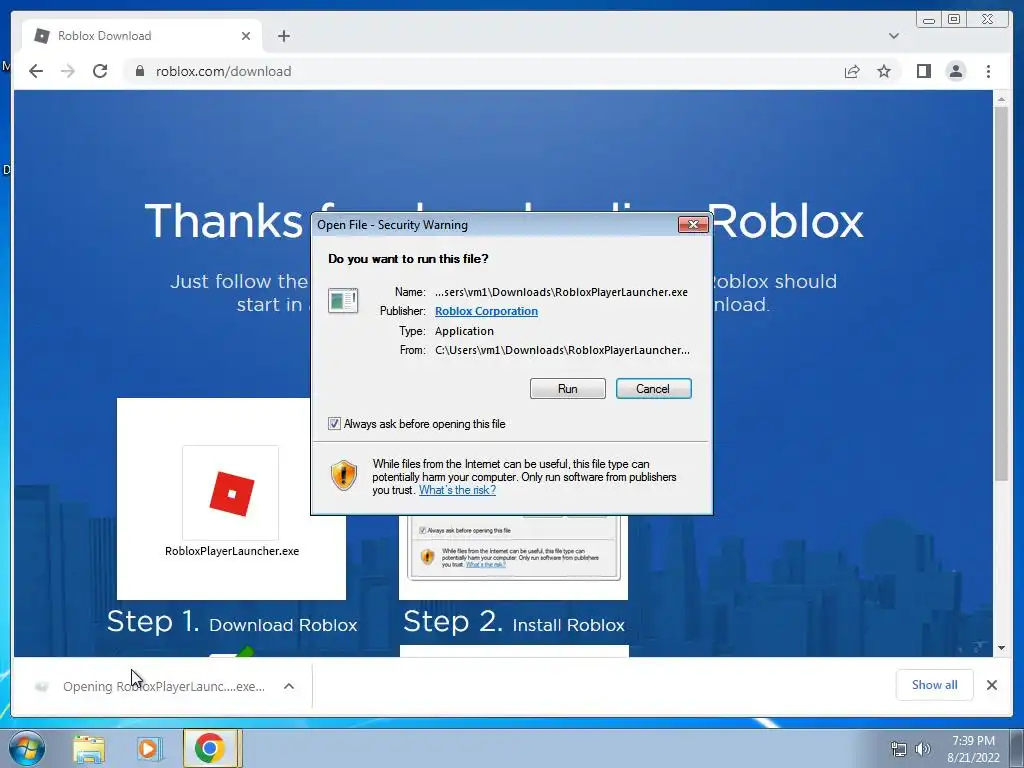The width and height of the screenshot is (1024, 768).
Task: Open Chrome three-dot menu
Action: pyautogui.click(x=988, y=71)
